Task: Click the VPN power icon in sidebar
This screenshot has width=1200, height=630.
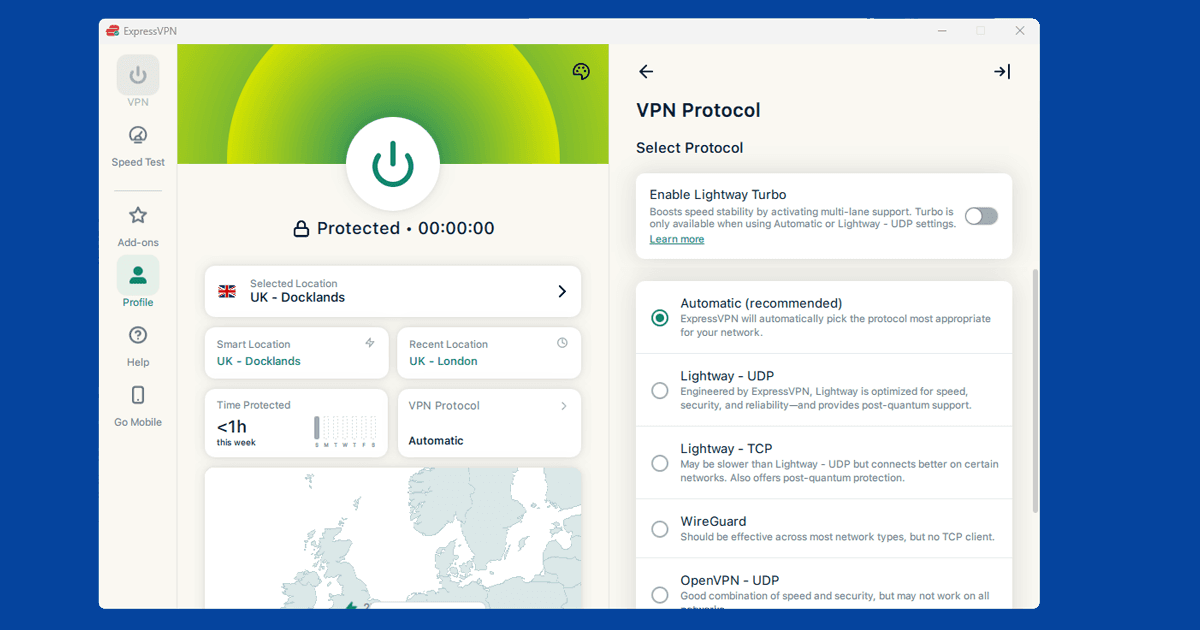Action: click(x=138, y=75)
